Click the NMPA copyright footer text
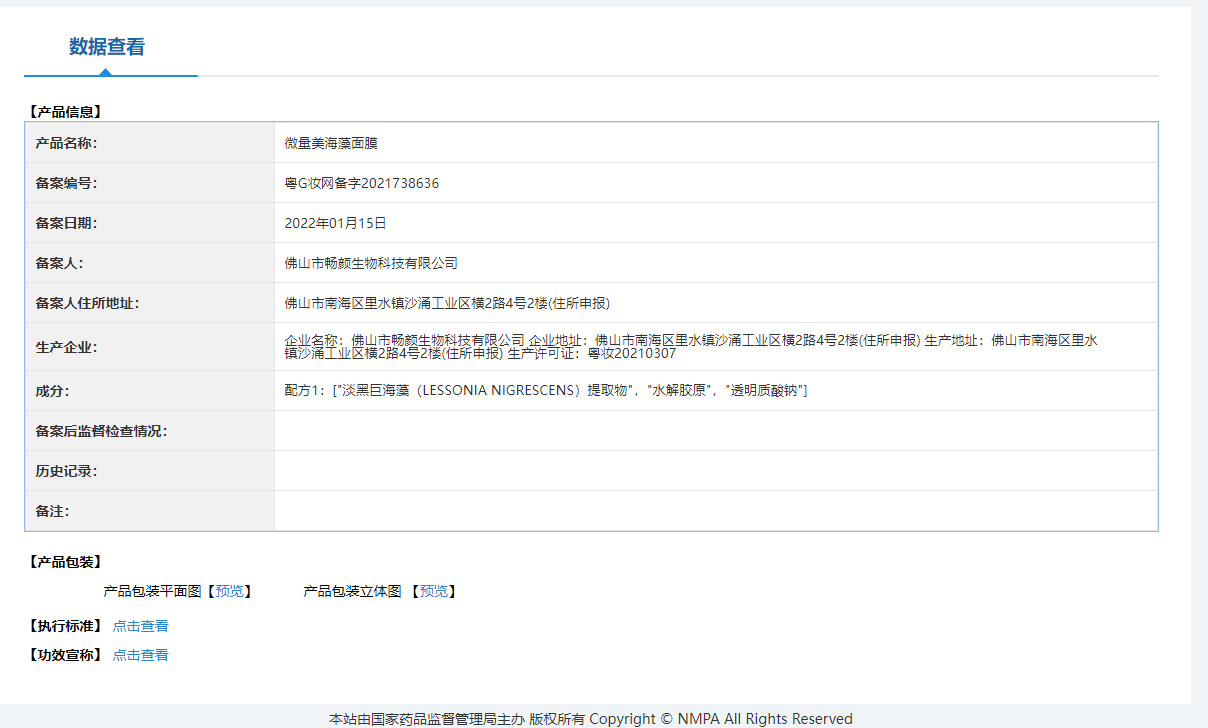The height and width of the screenshot is (728, 1208). point(588,717)
